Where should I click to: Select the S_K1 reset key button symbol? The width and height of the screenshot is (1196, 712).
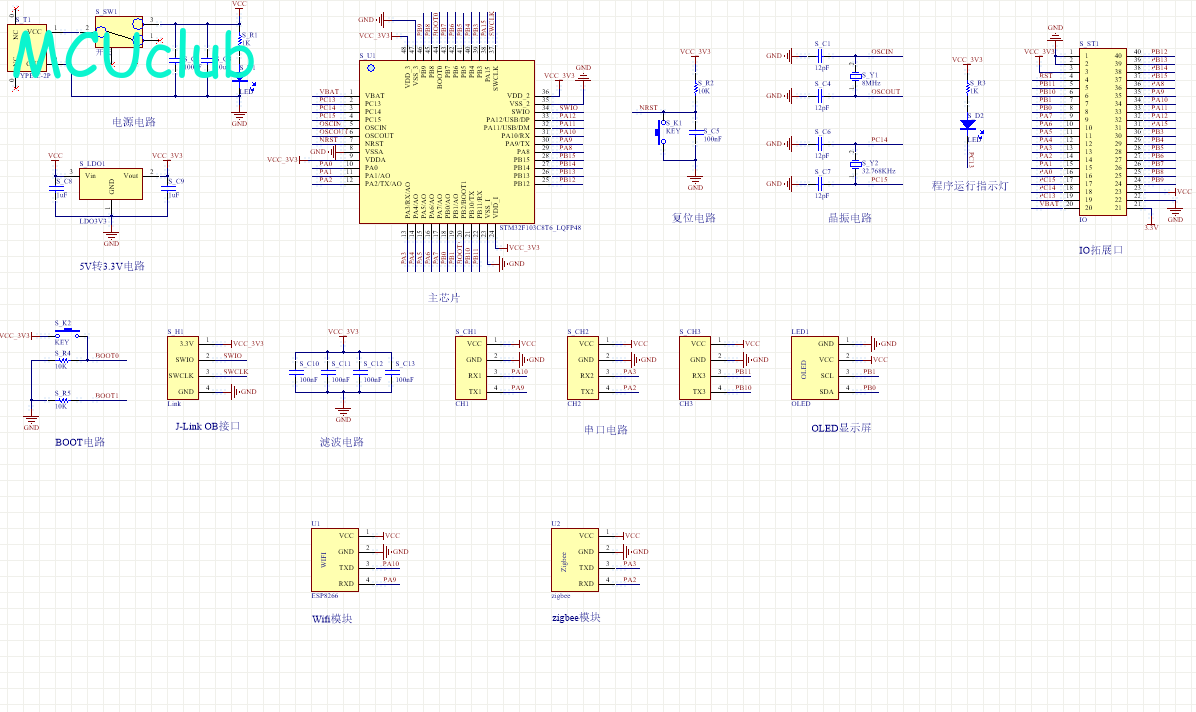tap(662, 134)
